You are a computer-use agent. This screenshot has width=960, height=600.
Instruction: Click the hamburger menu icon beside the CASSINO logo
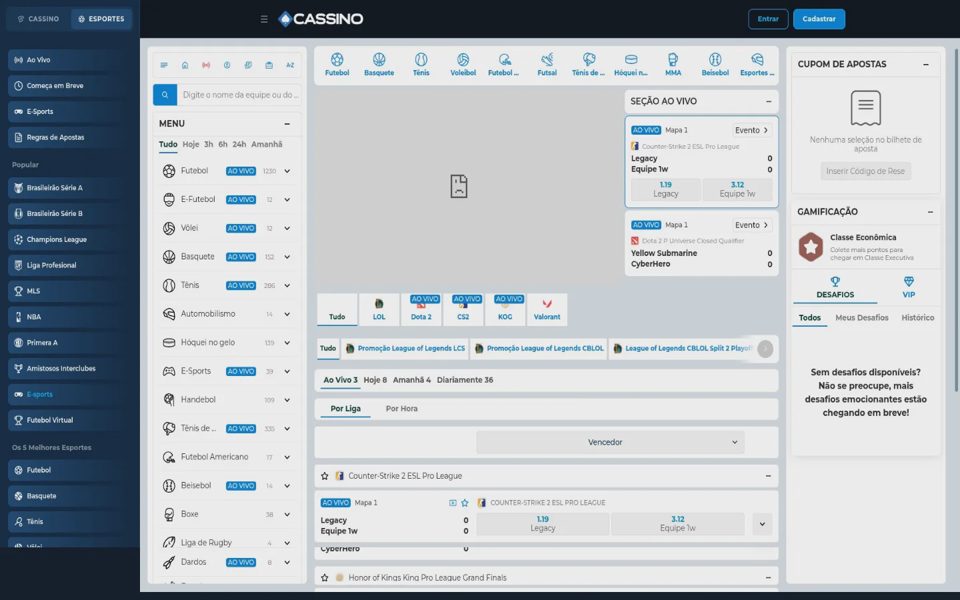coord(264,19)
